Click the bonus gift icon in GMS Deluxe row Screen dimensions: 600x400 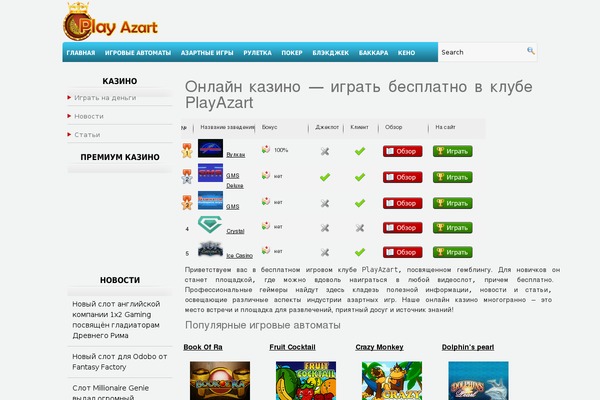(x=266, y=175)
